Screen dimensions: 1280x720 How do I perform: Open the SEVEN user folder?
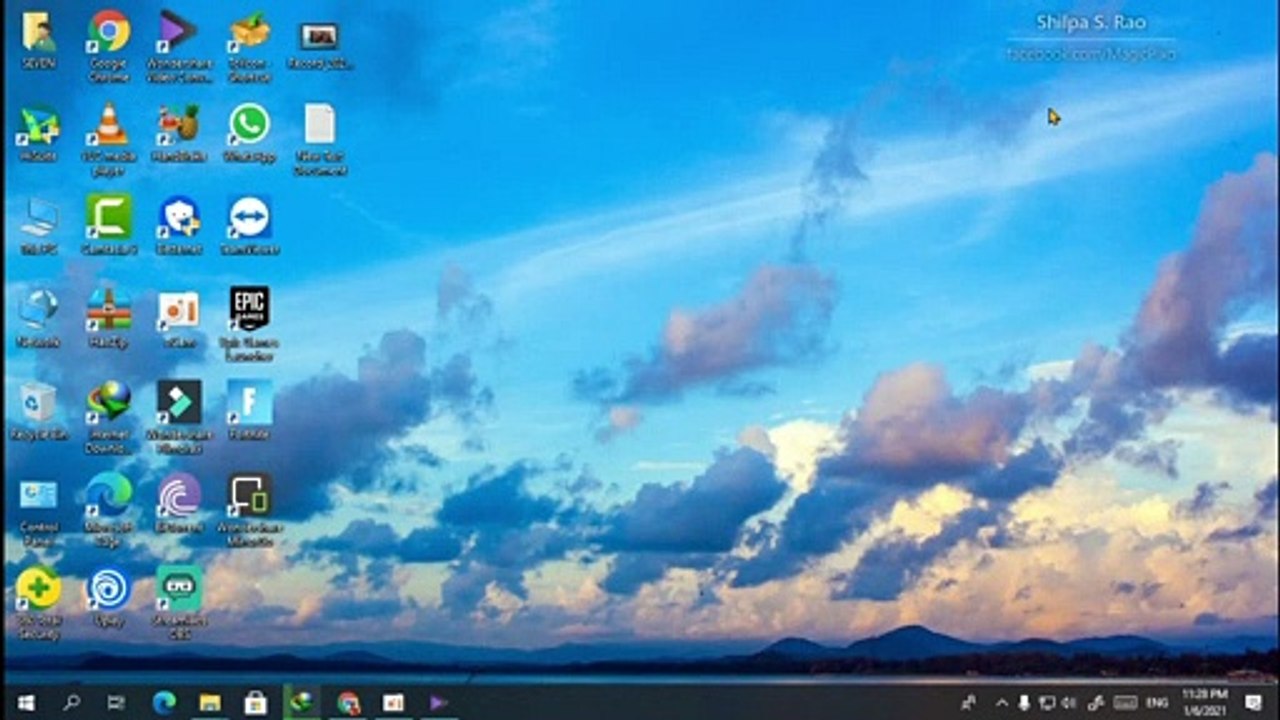(39, 40)
